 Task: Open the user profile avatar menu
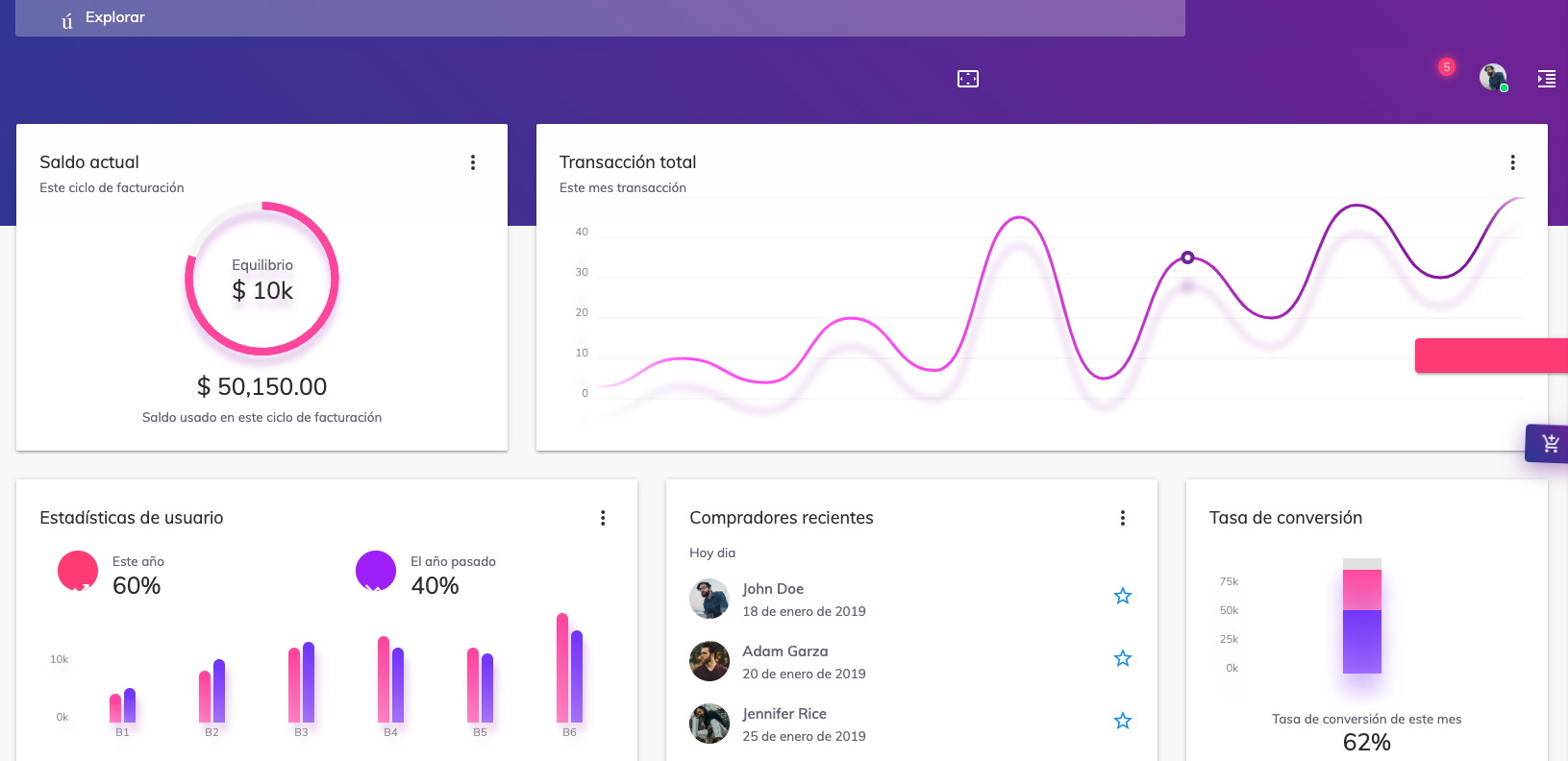[1492, 78]
